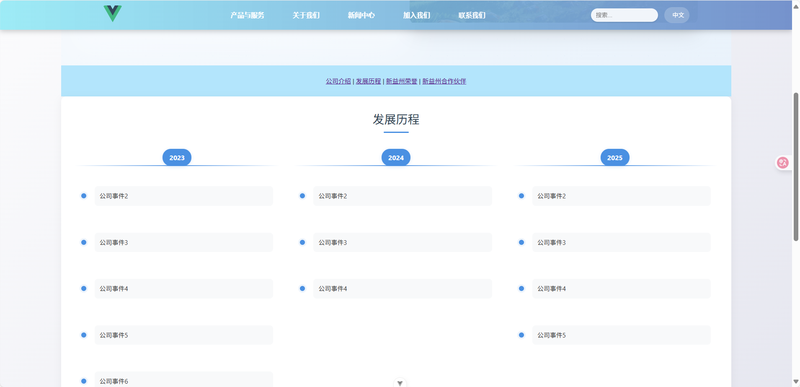Image resolution: width=800 pixels, height=387 pixels.
Task: Click the blue dot beside 2025 公司事件5
Action: click(x=521, y=335)
